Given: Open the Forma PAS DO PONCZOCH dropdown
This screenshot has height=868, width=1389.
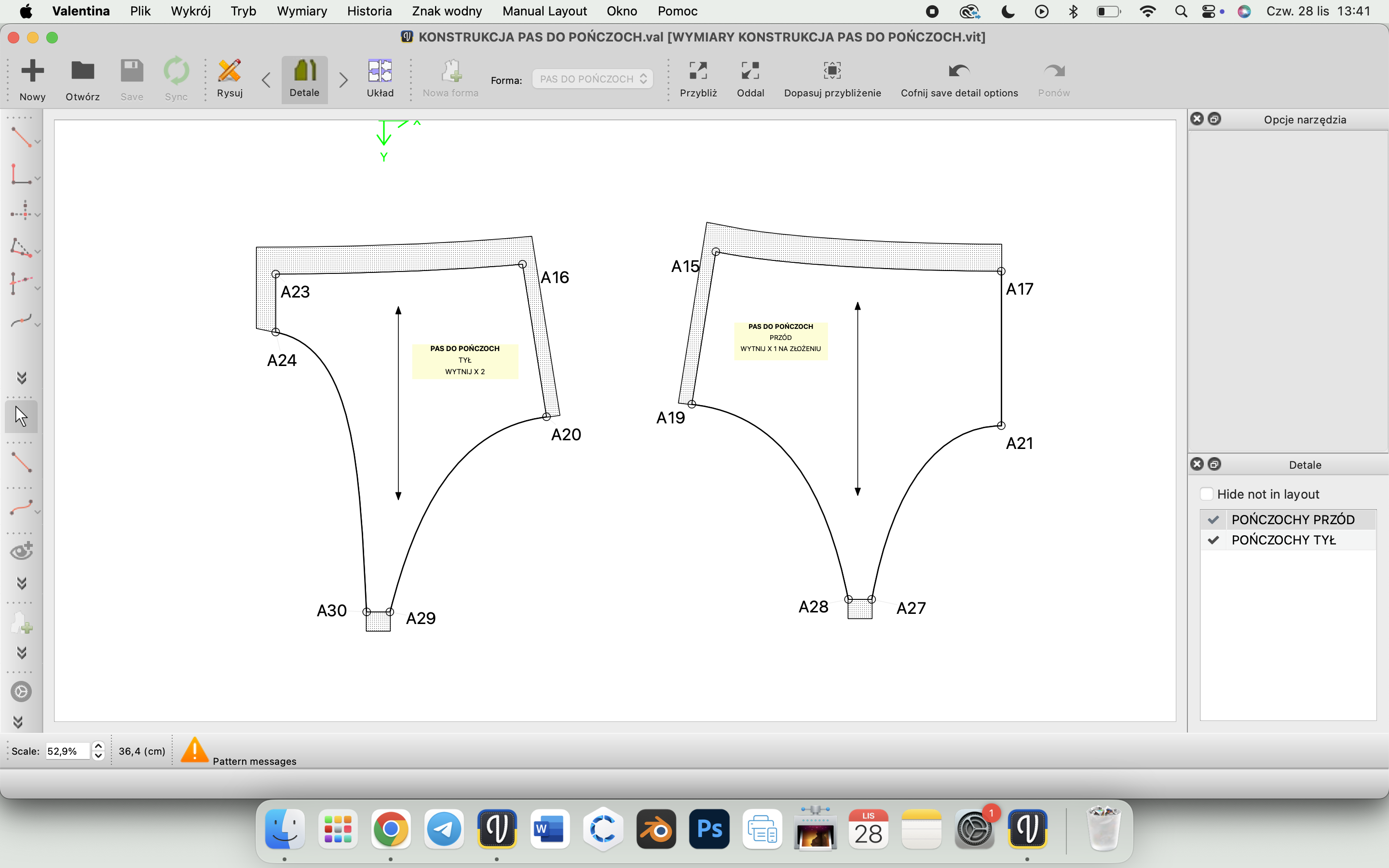Looking at the screenshot, I should pos(592,79).
